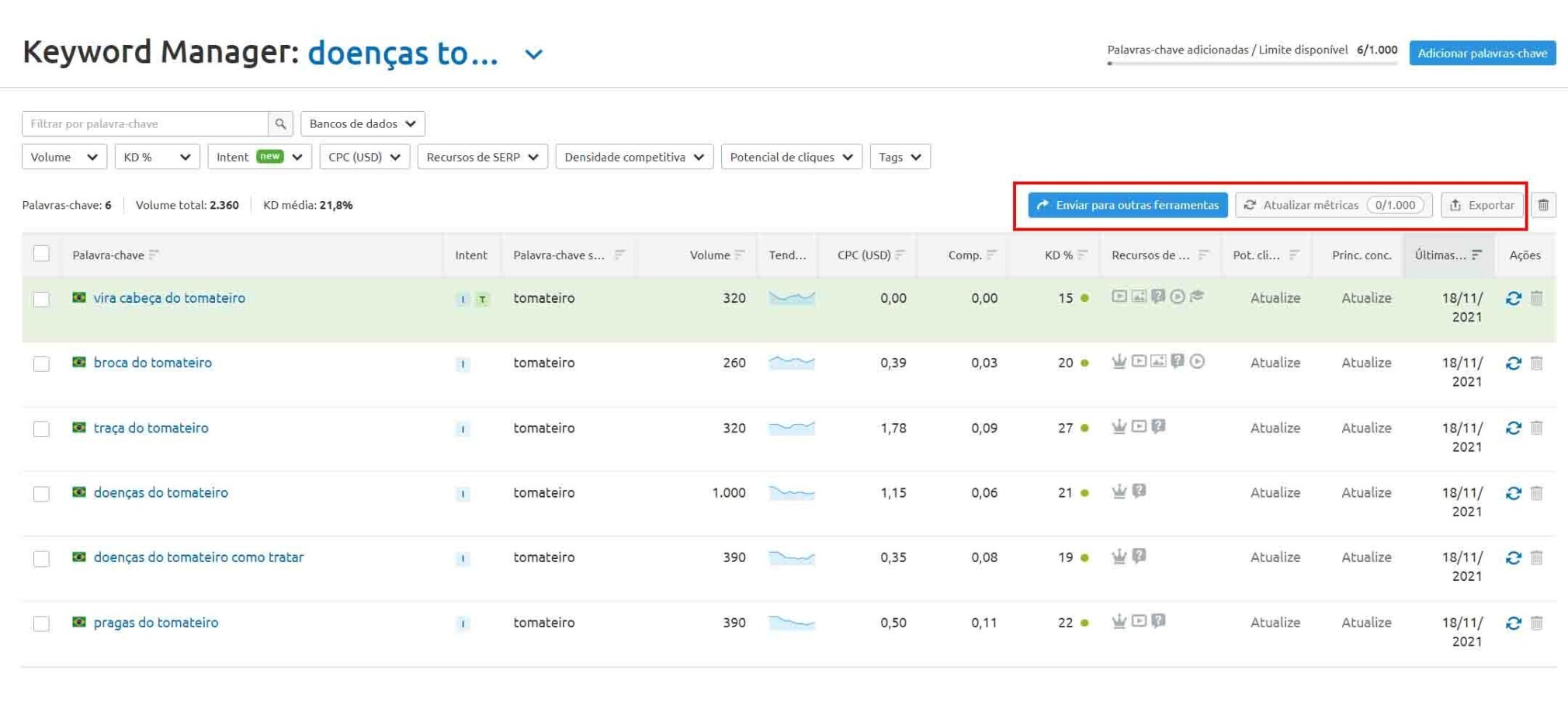The image size is (1568, 705).
Task: Click the search magnifier icon in keyword filter
Action: (x=280, y=123)
